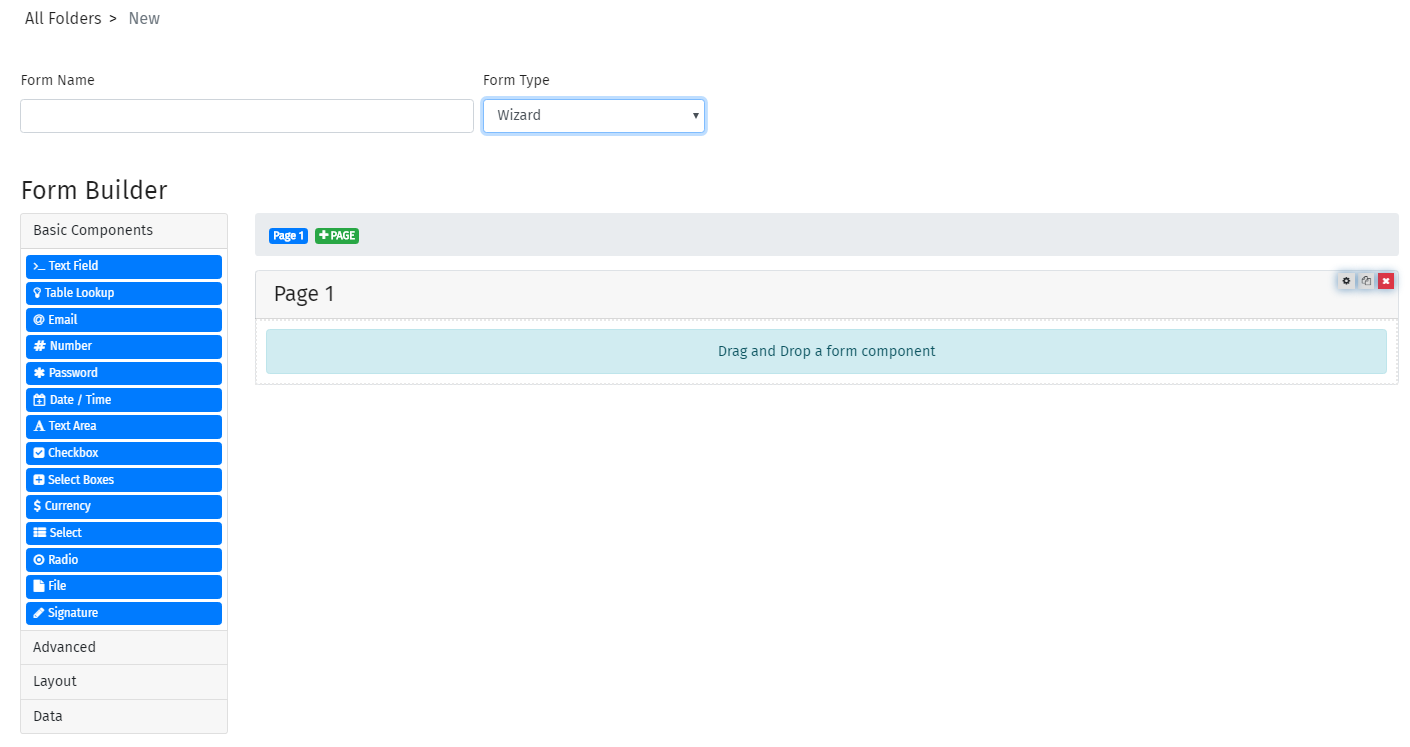
Task: Duplicate Page 1 using the copy icon
Action: click(x=1366, y=281)
